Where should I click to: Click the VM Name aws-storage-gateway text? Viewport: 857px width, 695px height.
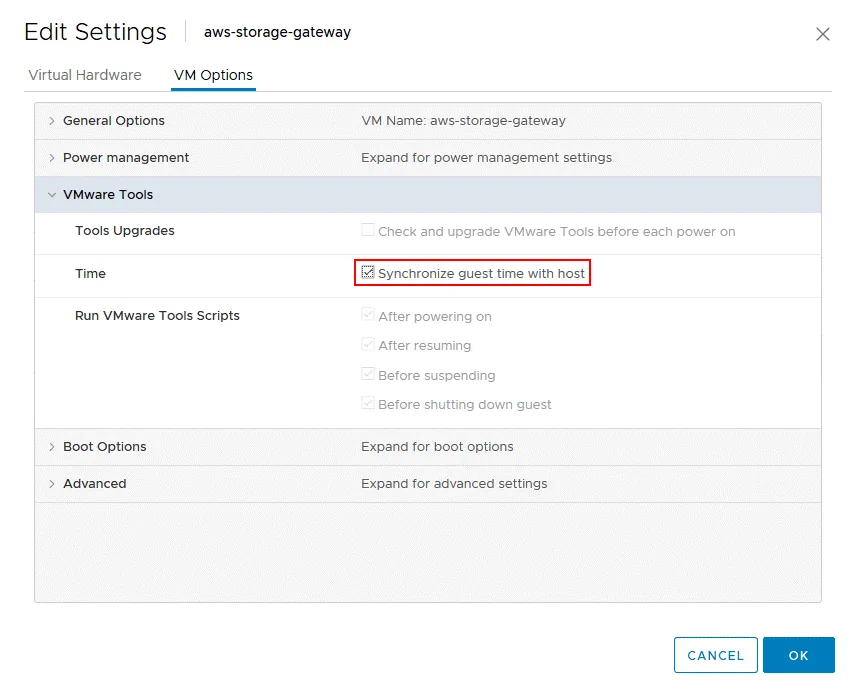[463, 121]
